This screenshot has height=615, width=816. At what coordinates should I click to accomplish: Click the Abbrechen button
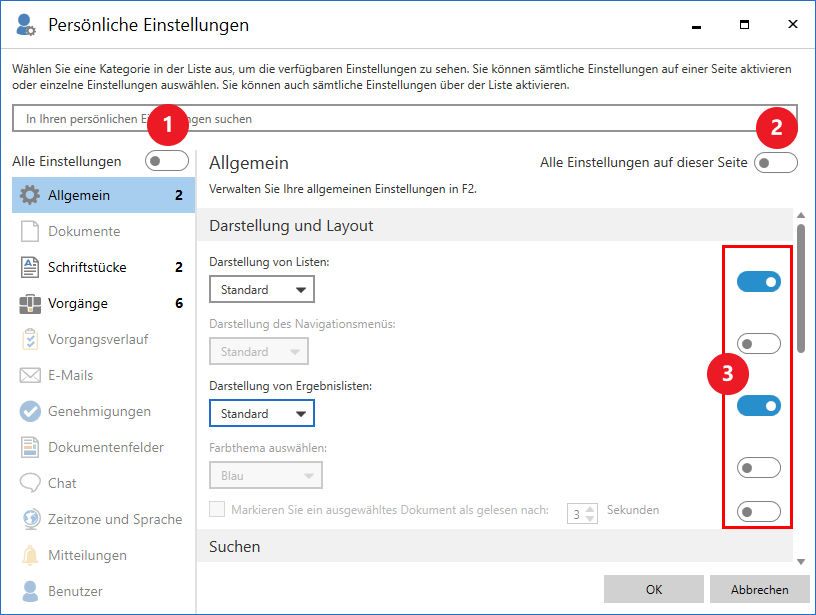click(759, 589)
